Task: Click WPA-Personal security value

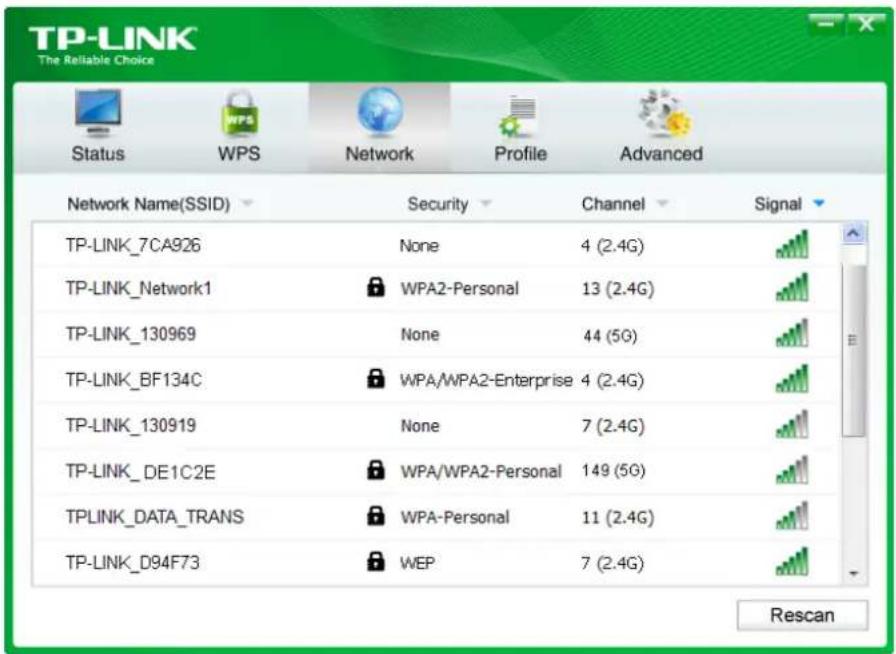Action: [455, 517]
